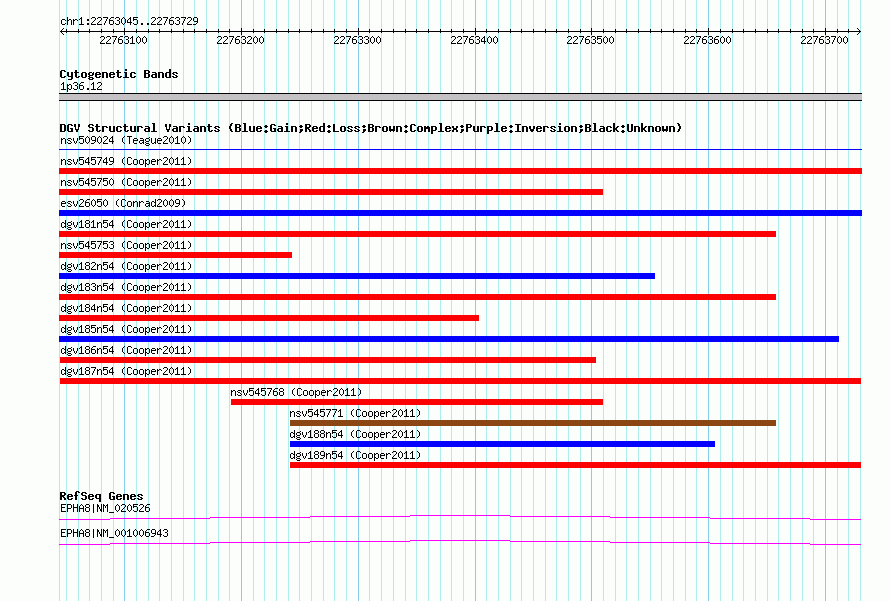Open the nsv509024 (Teague2010) label
This screenshot has height=601, width=890.
click(x=126, y=140)
